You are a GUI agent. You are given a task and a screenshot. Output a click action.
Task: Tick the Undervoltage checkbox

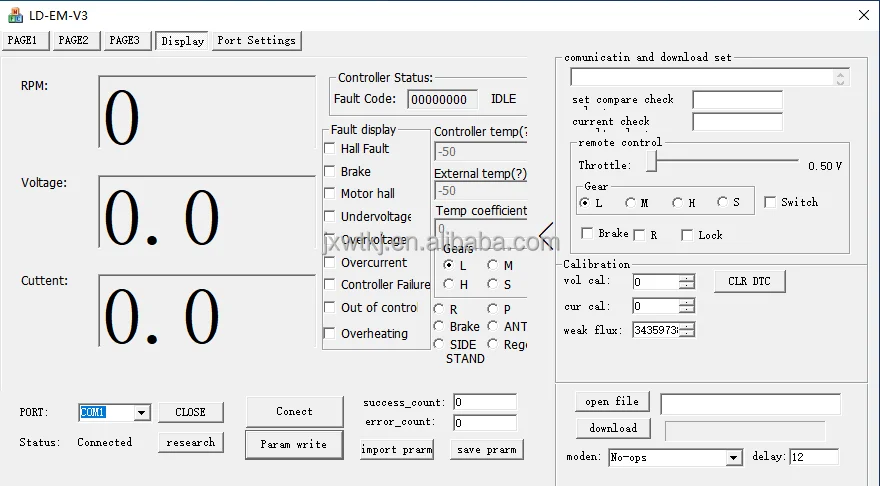(x=330, y=216)
